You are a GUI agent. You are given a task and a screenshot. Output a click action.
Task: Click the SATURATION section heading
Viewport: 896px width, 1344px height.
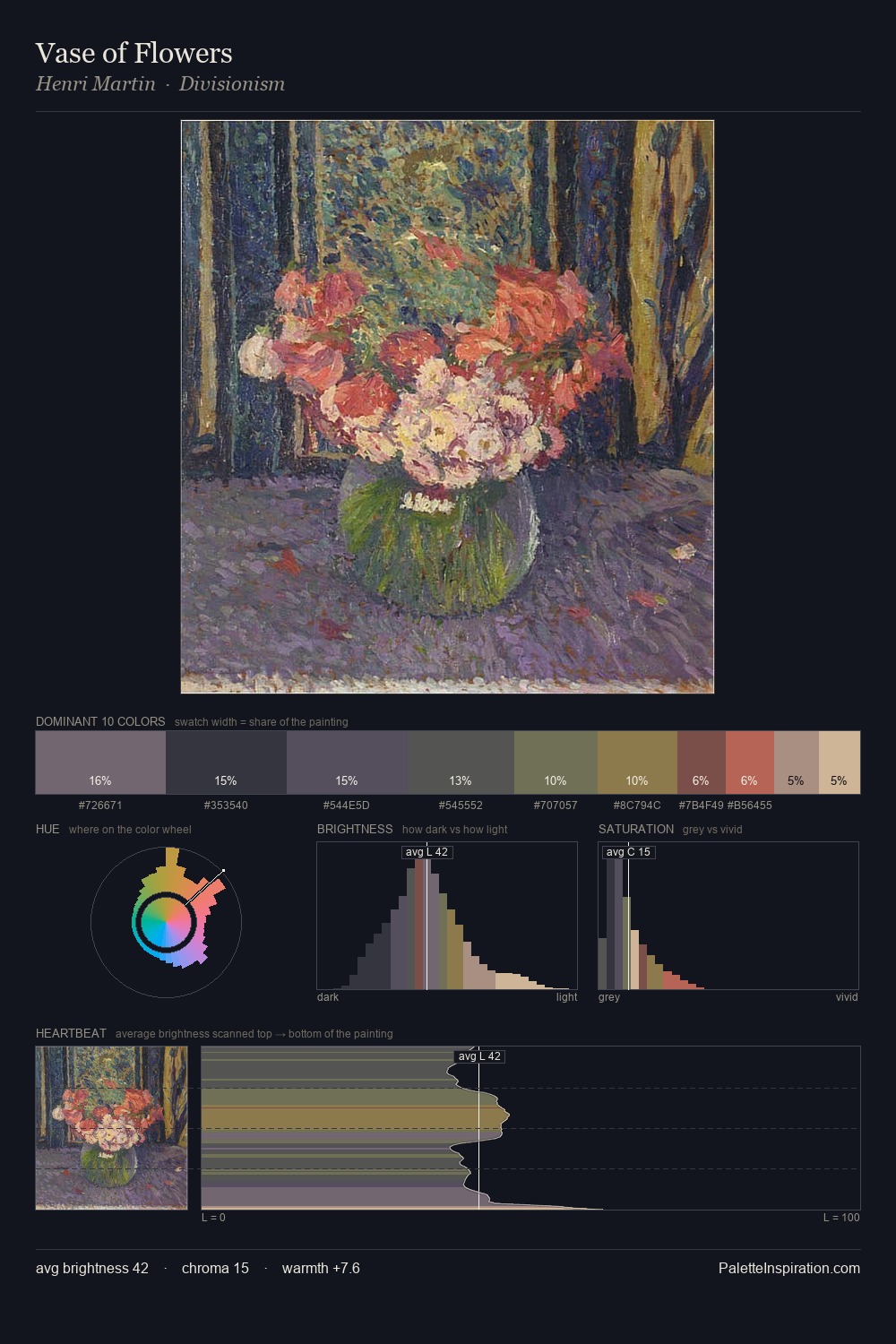point(636,829)
